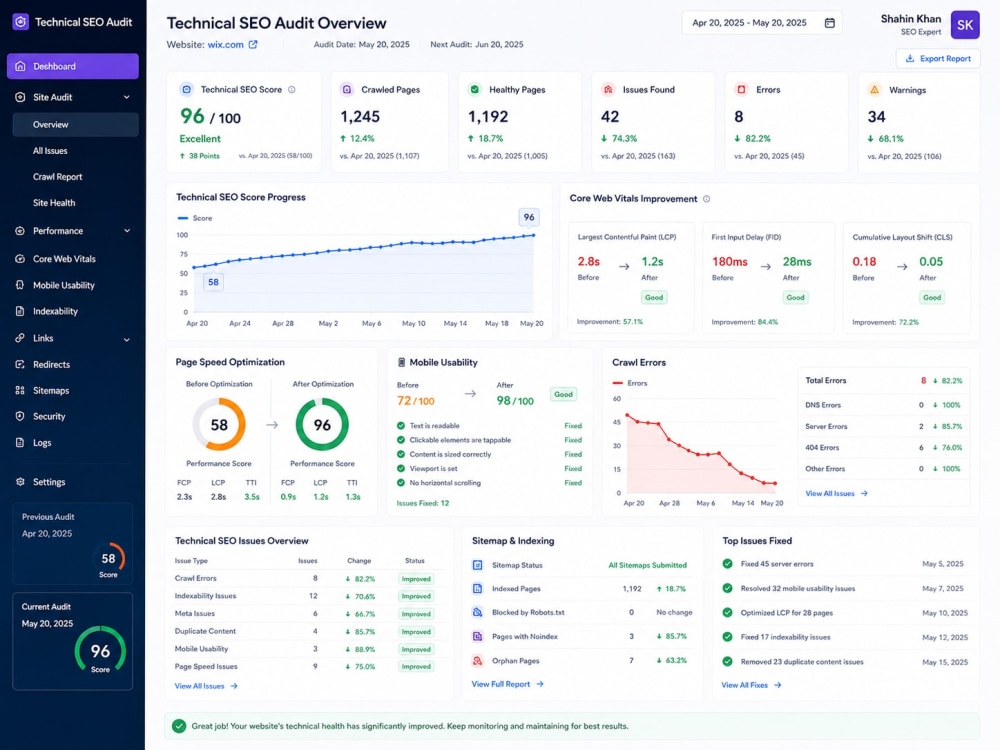Click the Before Optimization 58 donut gauge
Screen dimensions: 1000x750
[x=219, y=425]
